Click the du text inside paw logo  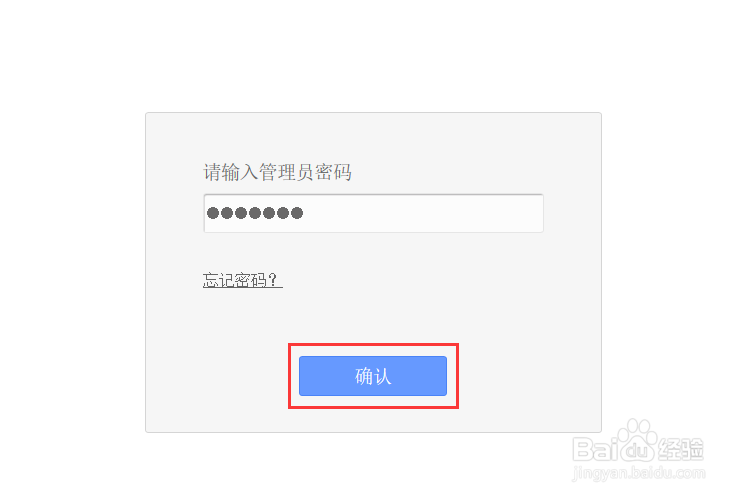point(638,450)
